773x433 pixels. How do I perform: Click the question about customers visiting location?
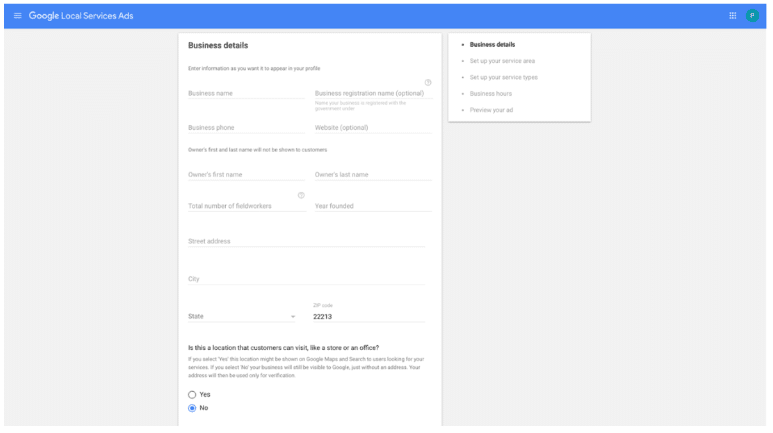[283, 348]
